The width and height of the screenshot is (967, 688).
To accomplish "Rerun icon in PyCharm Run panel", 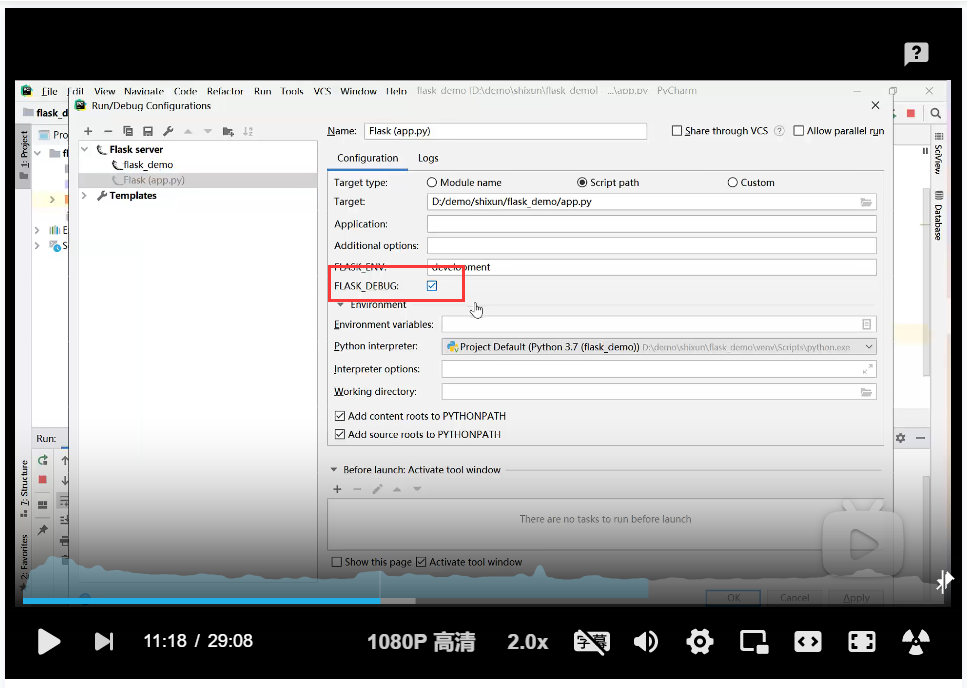I will [x=43, y=460].
